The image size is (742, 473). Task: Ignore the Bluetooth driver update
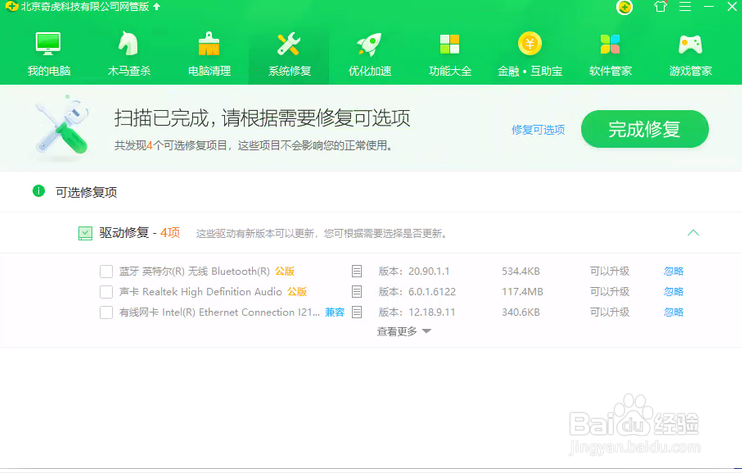[x=673, y=271]
